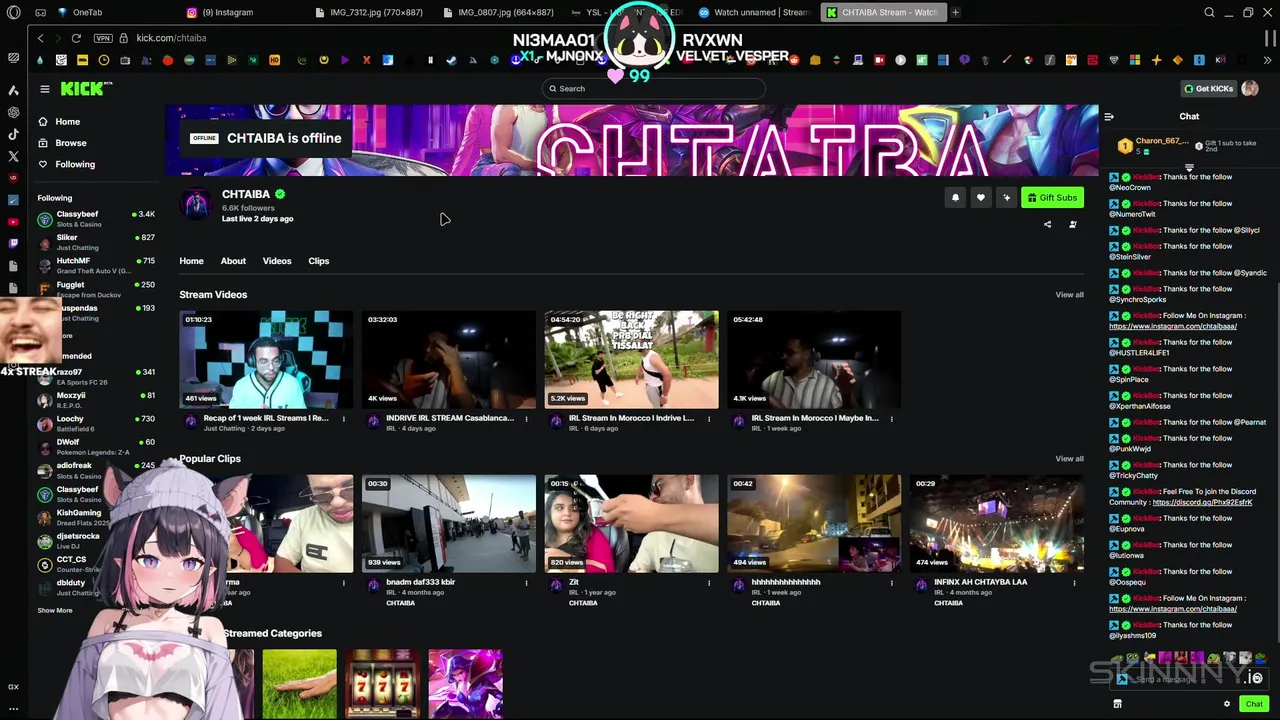Open the TikTok icon in Opera sidebar
This screenshot has height=720, width=1280.
click(x=13, y=134)
